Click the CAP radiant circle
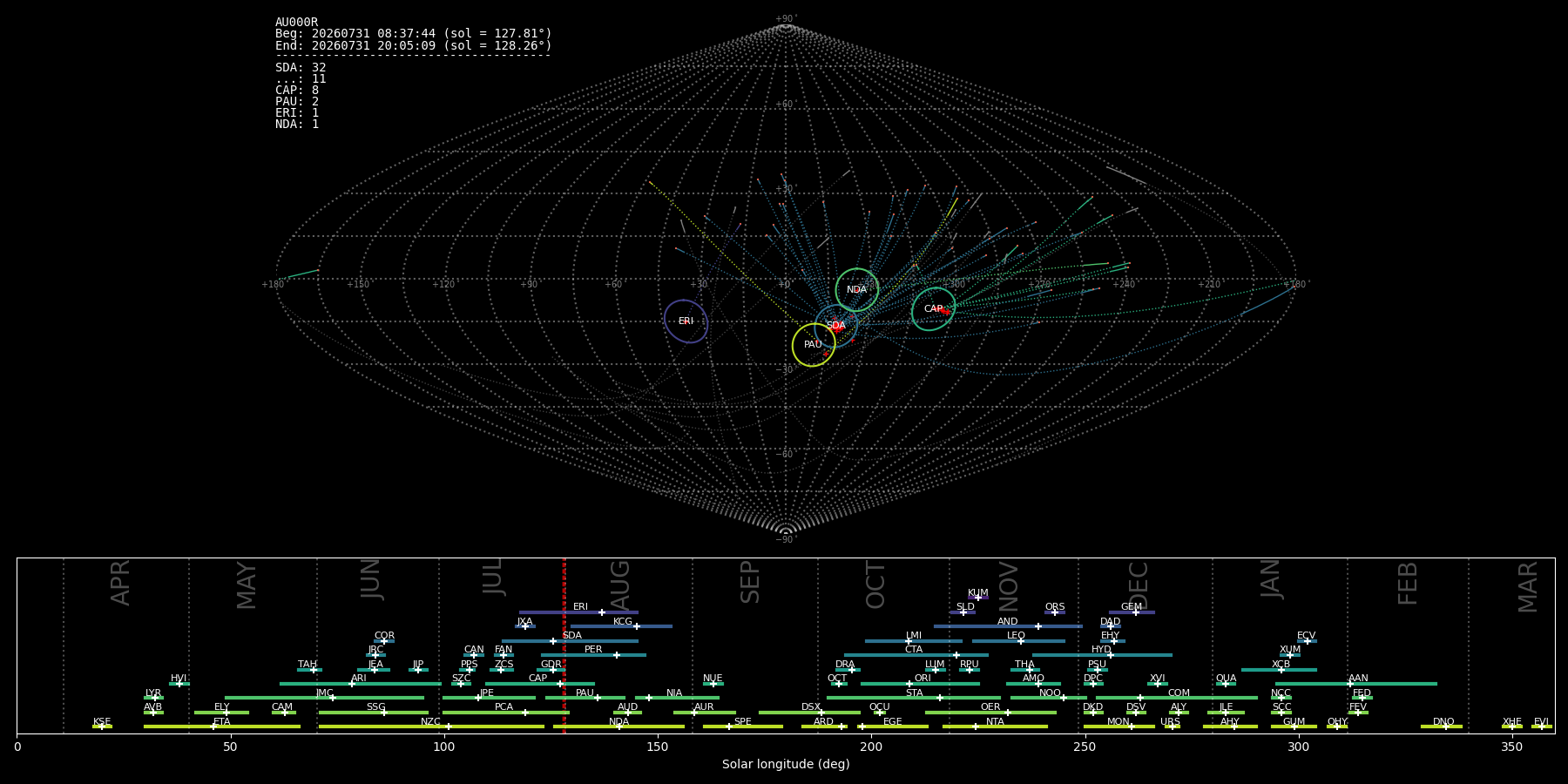Viewport: 1568px width, 784px height. [x=934, y=309]
